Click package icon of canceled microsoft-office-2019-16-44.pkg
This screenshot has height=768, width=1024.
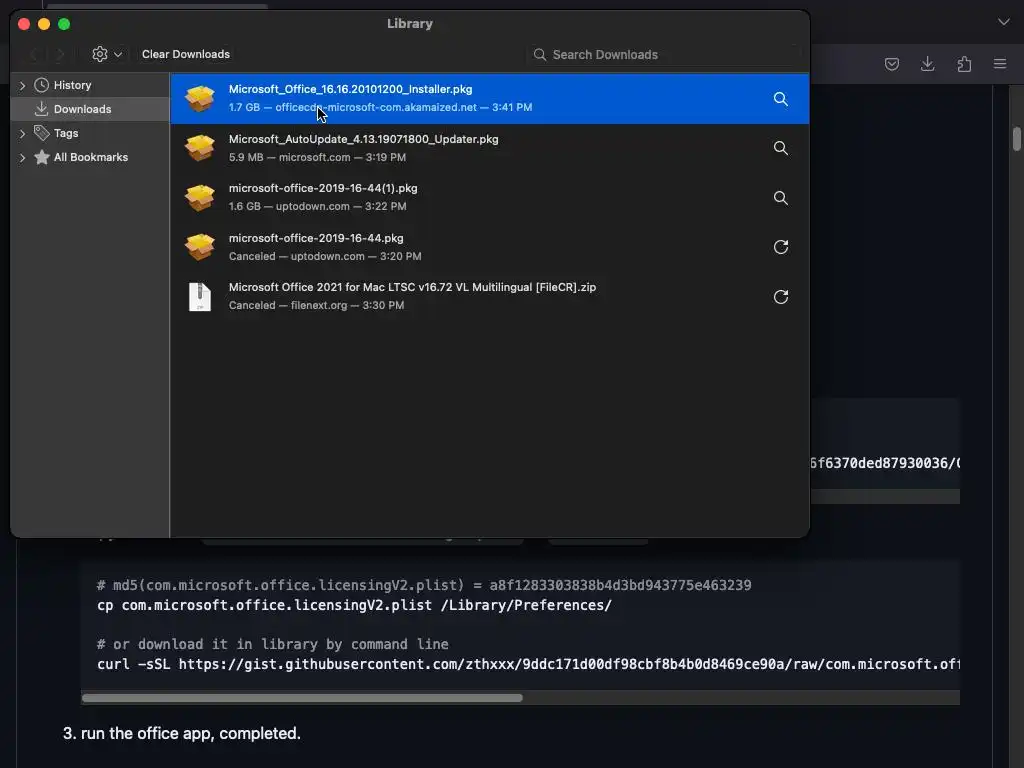200,247
